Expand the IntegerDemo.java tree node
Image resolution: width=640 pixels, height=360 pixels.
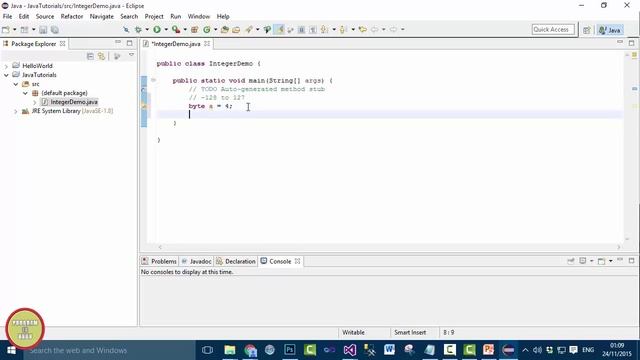pyautogui.click(x=35, y=102)
